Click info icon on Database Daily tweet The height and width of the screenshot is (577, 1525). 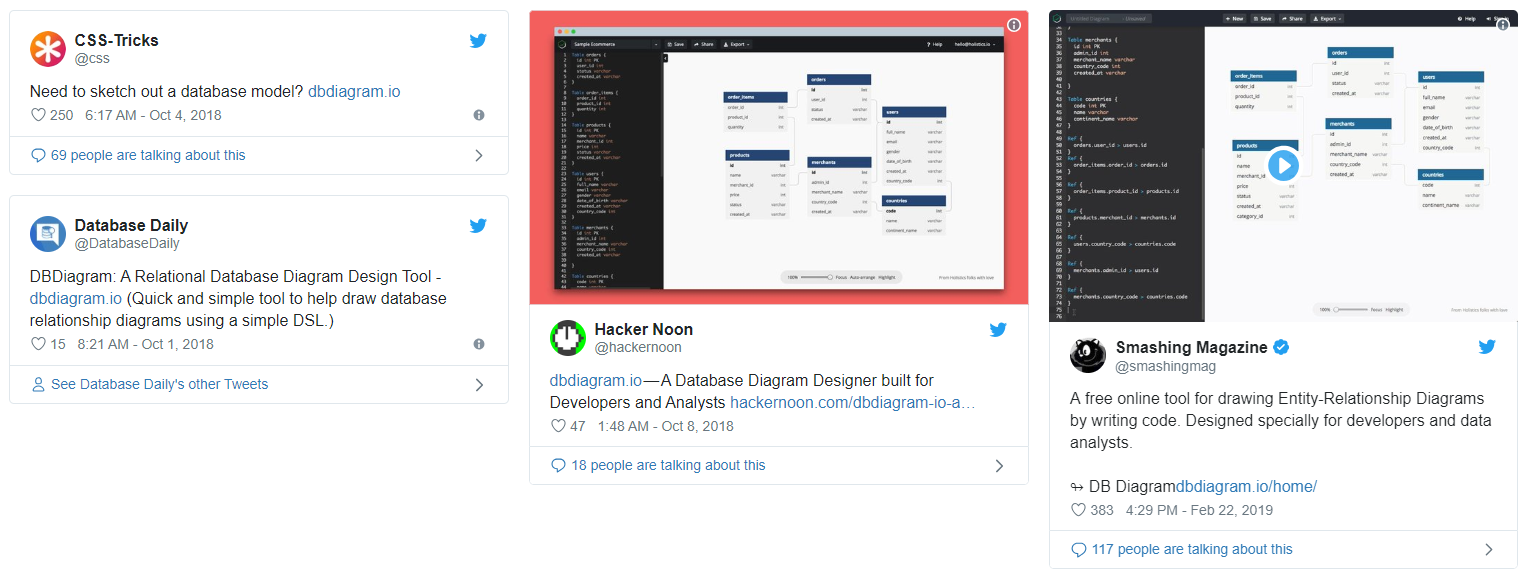click(x=479, y=344)
